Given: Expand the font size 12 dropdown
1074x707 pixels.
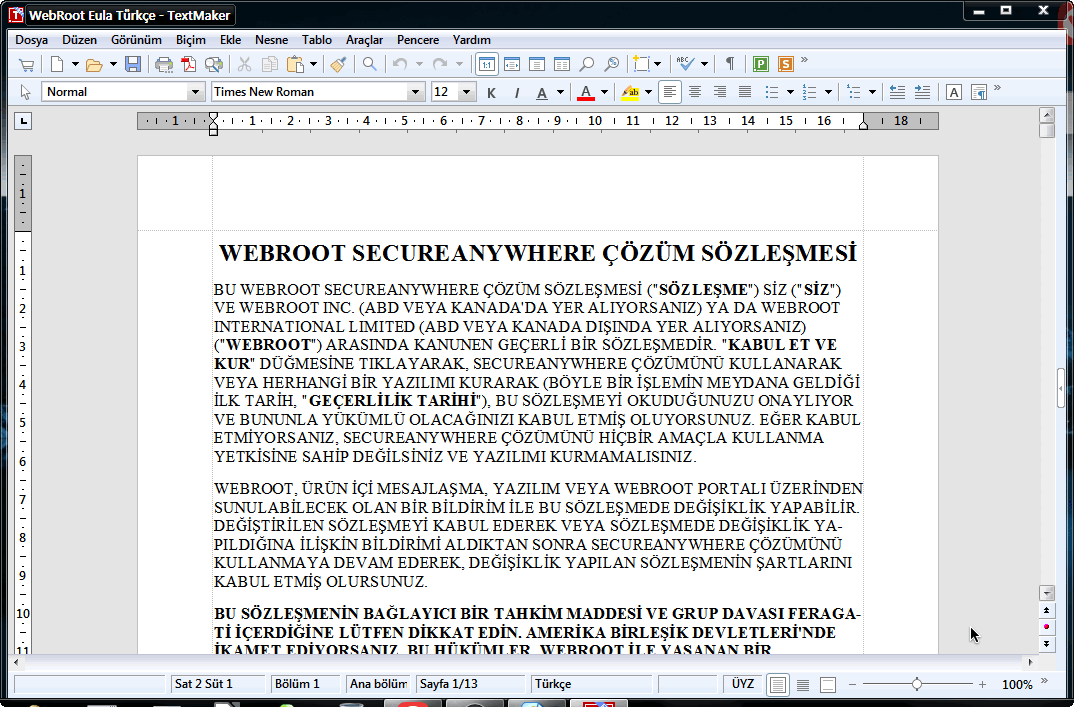Looking at the screenshot, I should 466,92.
